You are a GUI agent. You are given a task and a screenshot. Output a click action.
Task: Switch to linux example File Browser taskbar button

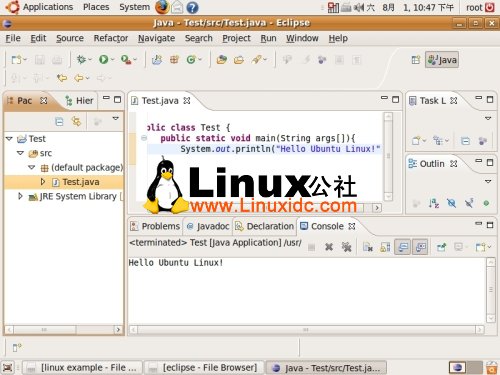pos(82,368)
